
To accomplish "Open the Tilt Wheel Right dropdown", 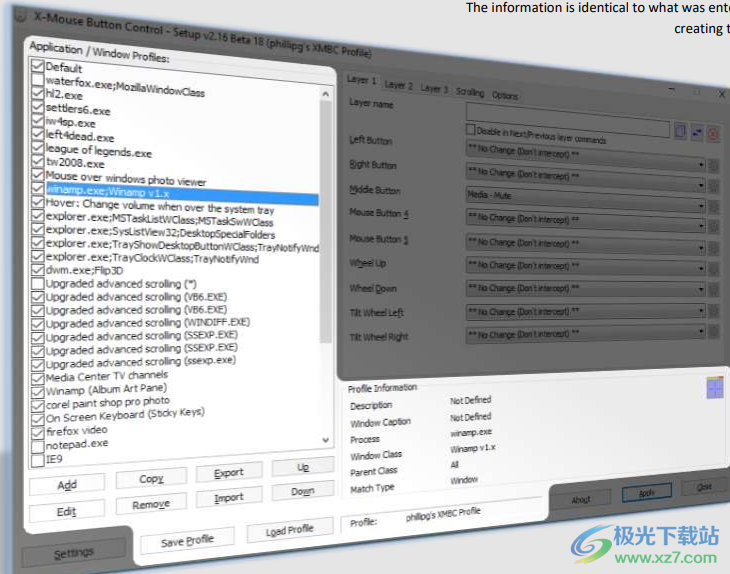I will pos(586,333).
